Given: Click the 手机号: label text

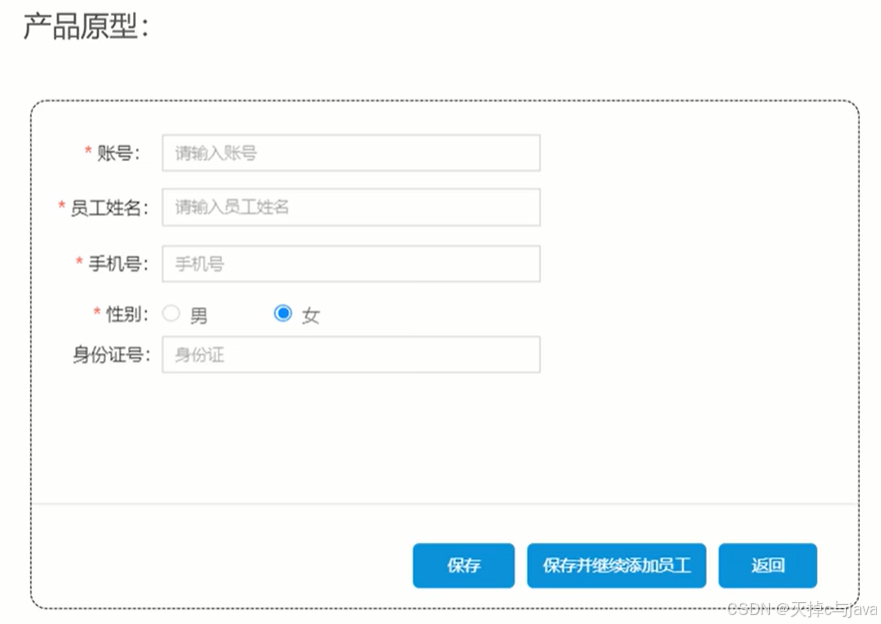Looking at the screenshot, I should (118, 263).
